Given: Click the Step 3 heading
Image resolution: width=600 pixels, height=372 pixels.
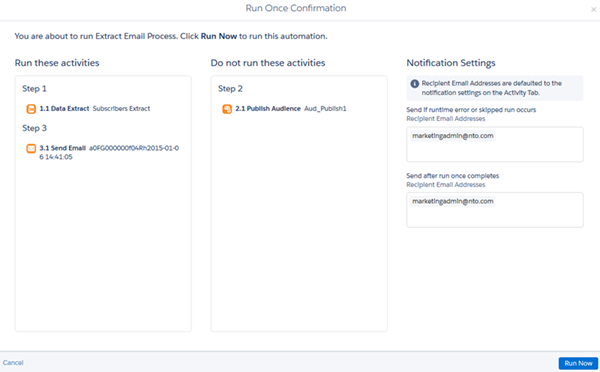Looking at the screenshot, I should point(34,128).
